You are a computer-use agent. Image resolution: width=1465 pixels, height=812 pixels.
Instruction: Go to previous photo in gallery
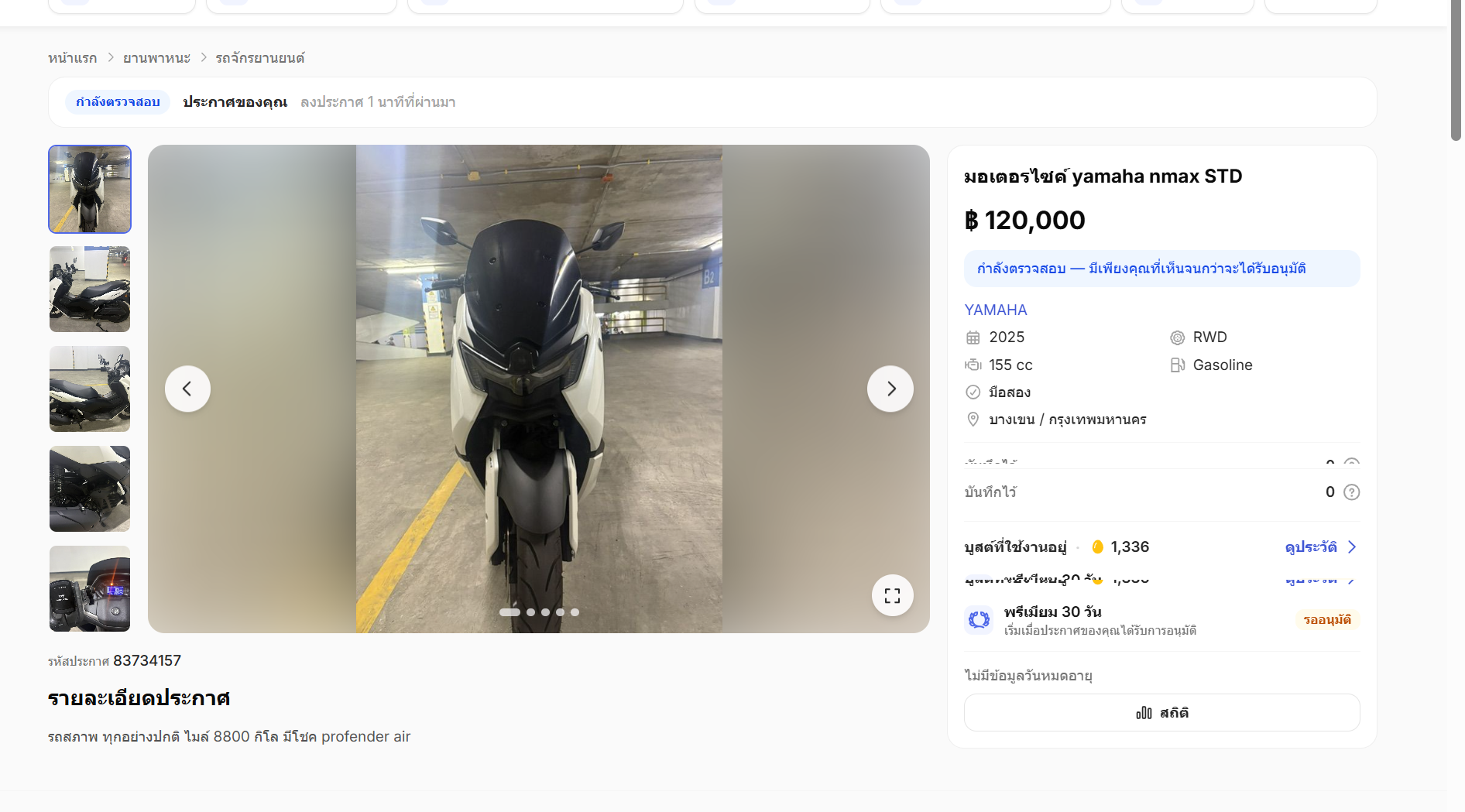pos(187,389)
